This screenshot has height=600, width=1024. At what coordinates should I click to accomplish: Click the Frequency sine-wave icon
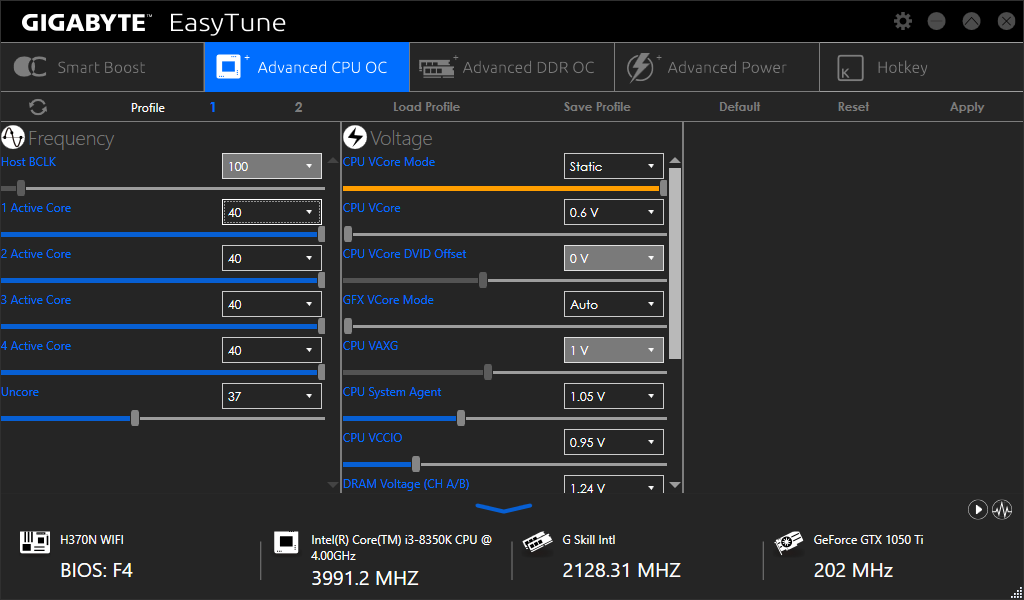click(x=13, y=138)
